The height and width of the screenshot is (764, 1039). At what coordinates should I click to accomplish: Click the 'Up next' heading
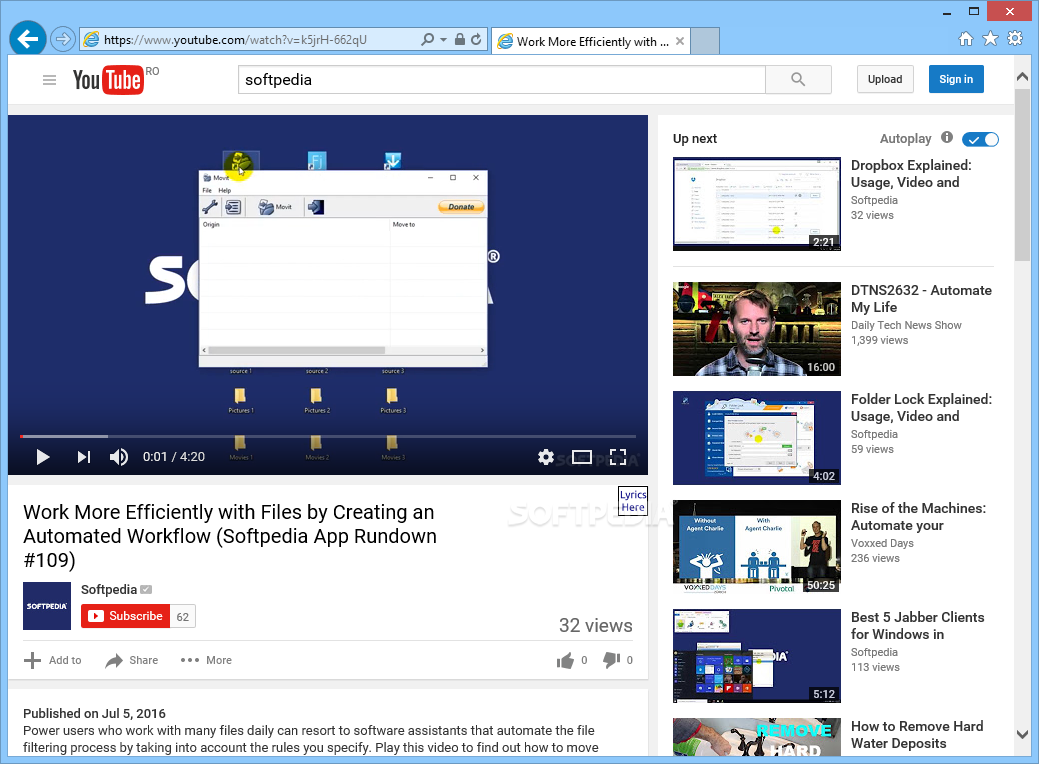pos(694,138)
